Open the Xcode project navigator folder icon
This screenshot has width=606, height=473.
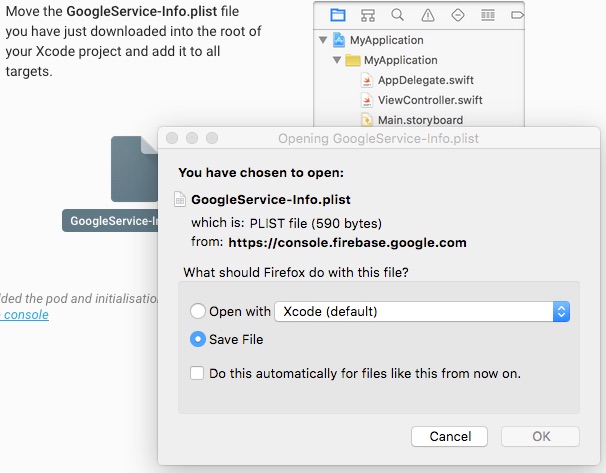click(337, 15)
